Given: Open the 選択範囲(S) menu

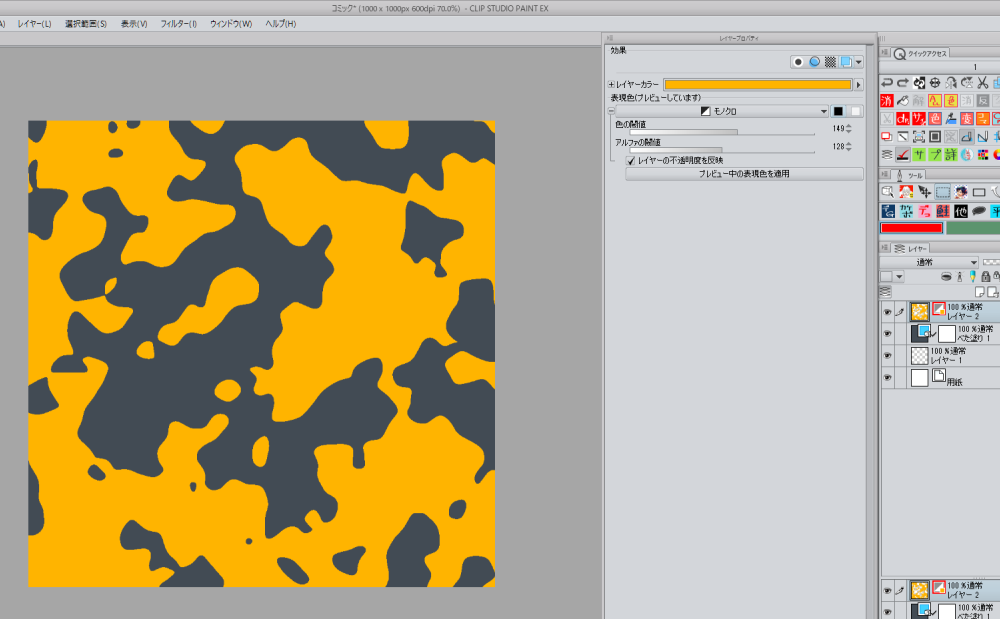Looking at the screenshot, I should point(85,24).
